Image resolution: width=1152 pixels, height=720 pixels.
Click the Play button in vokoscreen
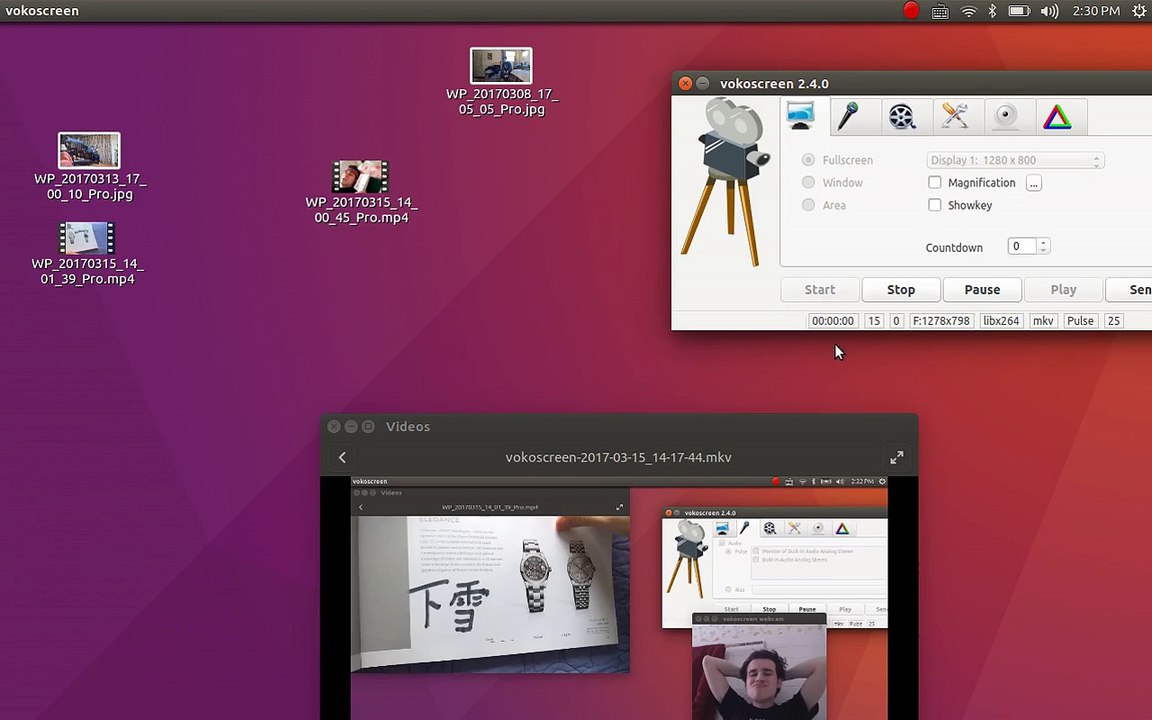1063,289
